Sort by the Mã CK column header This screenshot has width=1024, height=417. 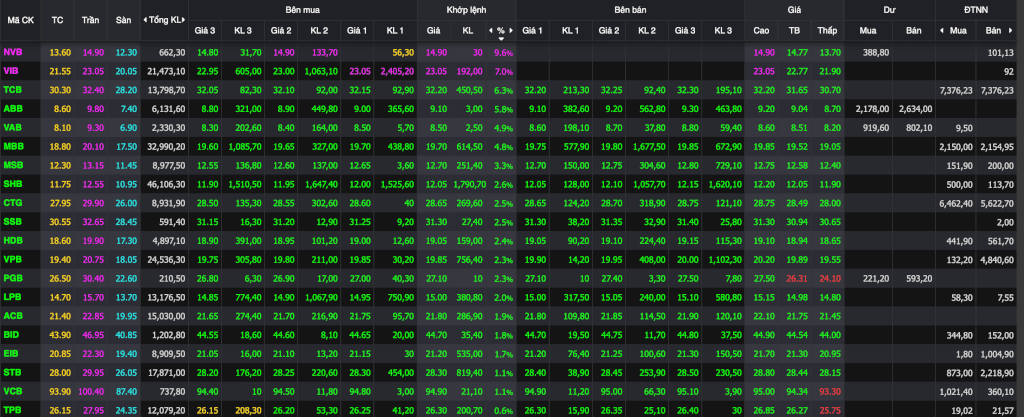tap(20, 20)
